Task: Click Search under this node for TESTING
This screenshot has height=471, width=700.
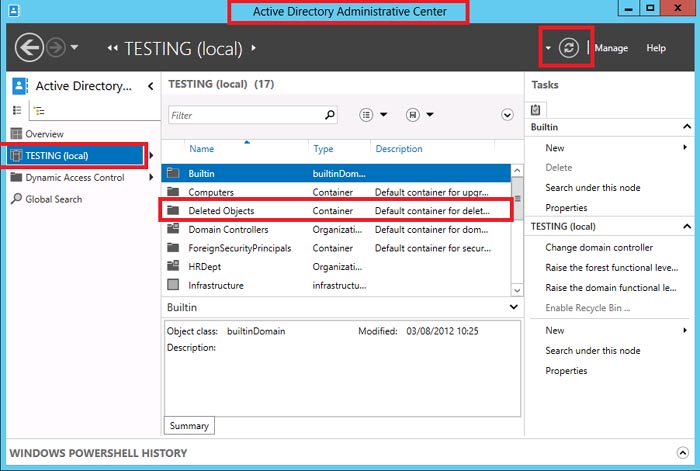Action: 592,350
